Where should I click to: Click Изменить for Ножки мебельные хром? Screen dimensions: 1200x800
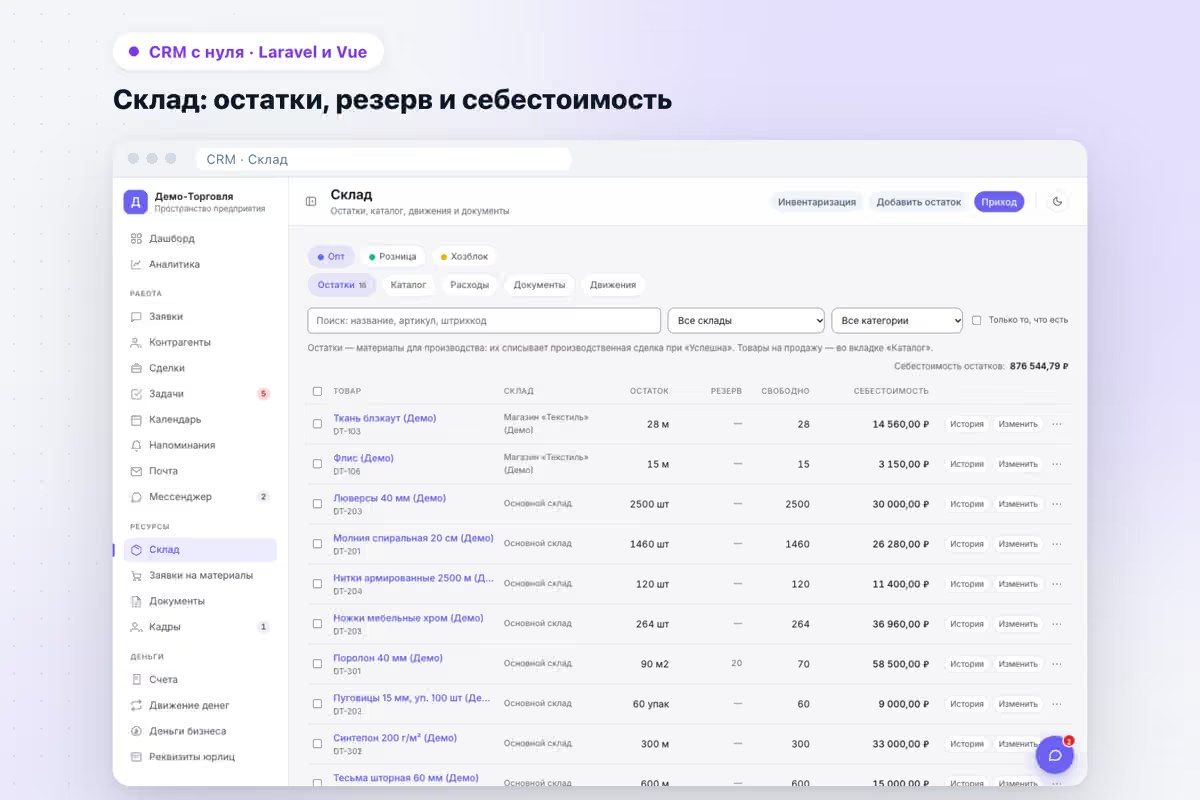pyautogui.click(x=1018, y=624)
